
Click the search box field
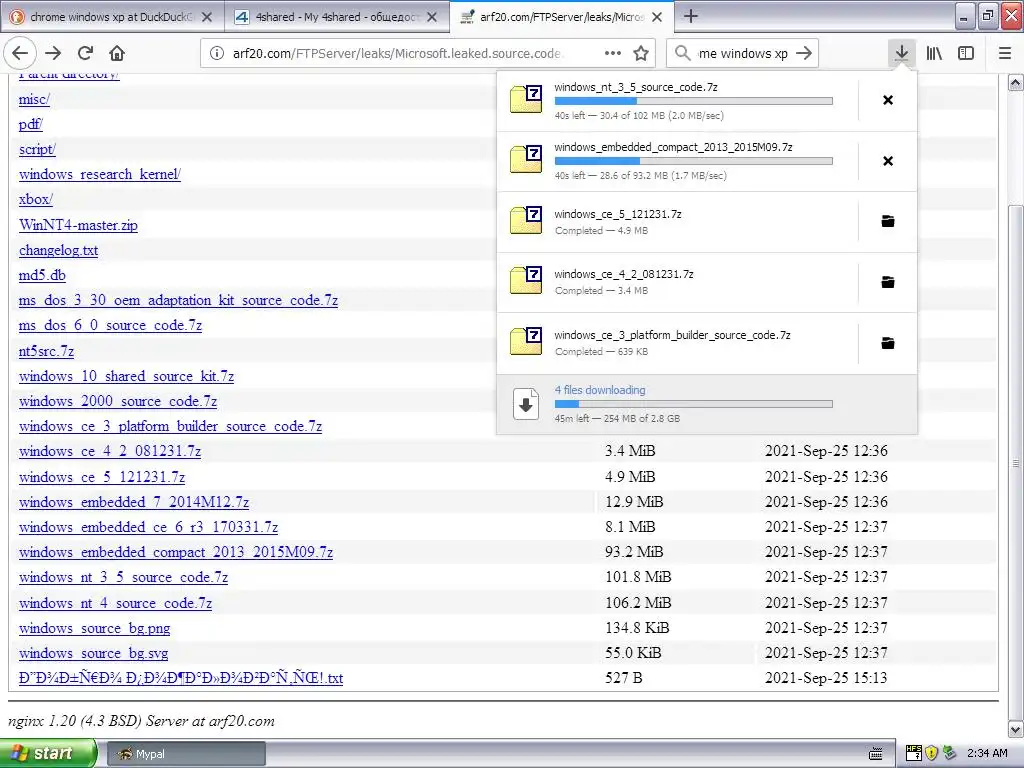pos(743,54)
